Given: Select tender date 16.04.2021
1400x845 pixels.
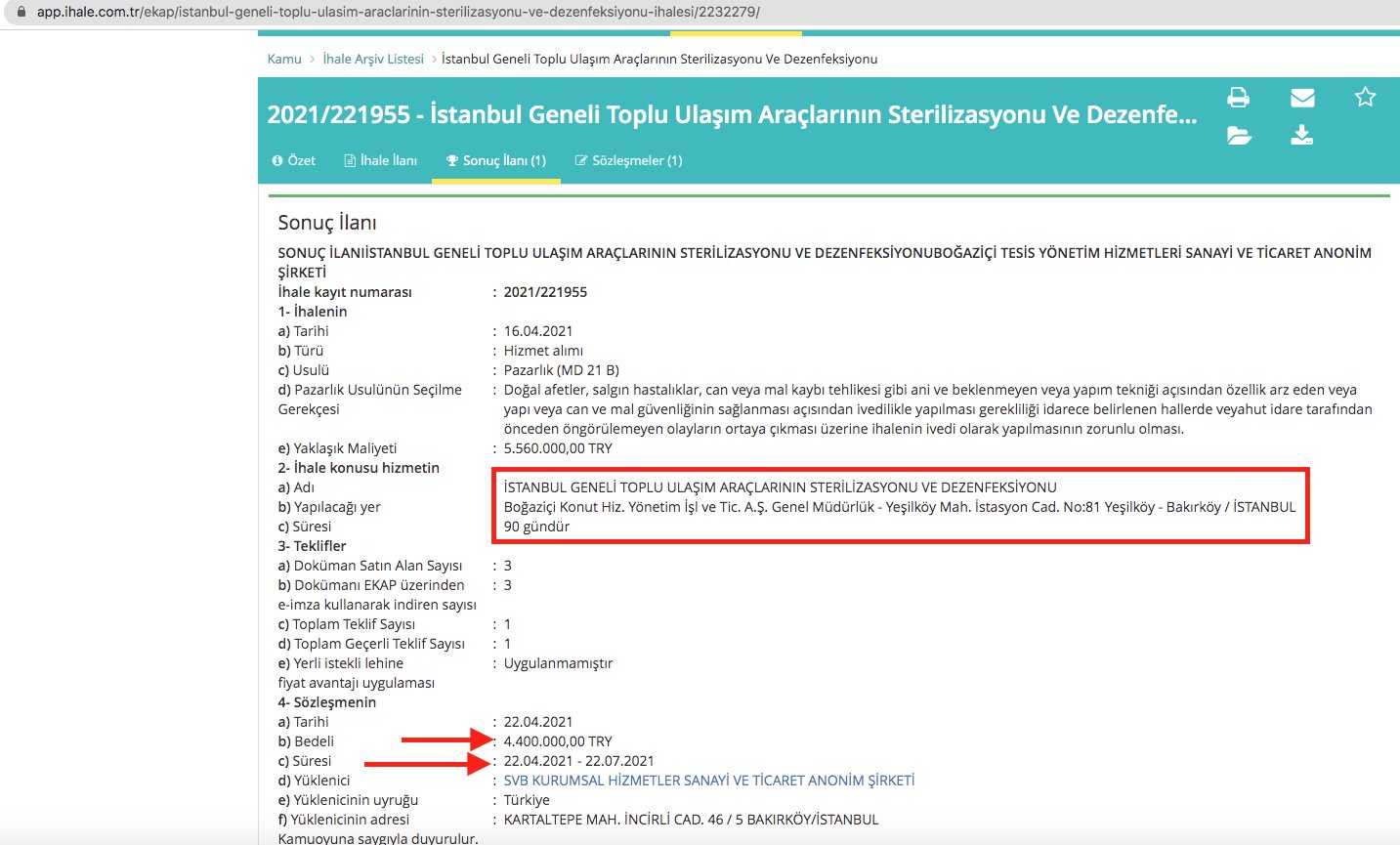Looking at the screenshot, I should pos(538,331).
